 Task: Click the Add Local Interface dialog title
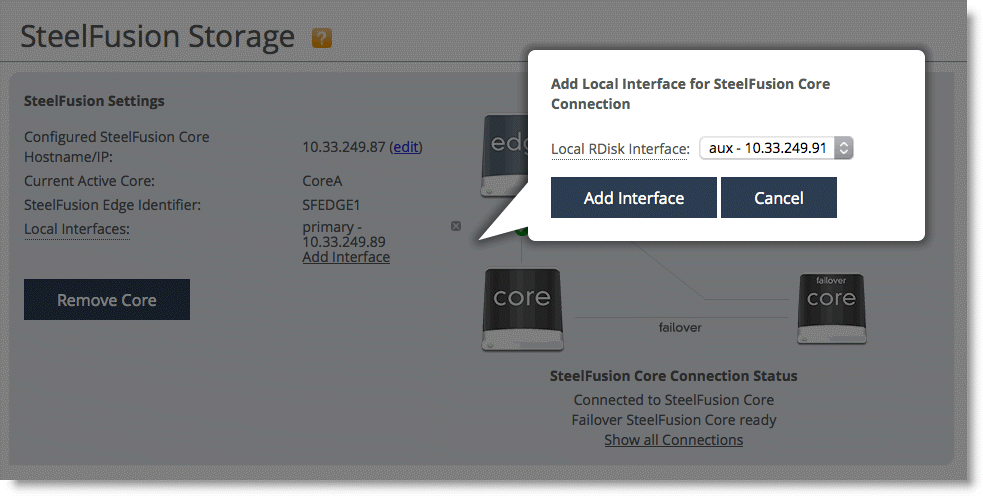690,94
